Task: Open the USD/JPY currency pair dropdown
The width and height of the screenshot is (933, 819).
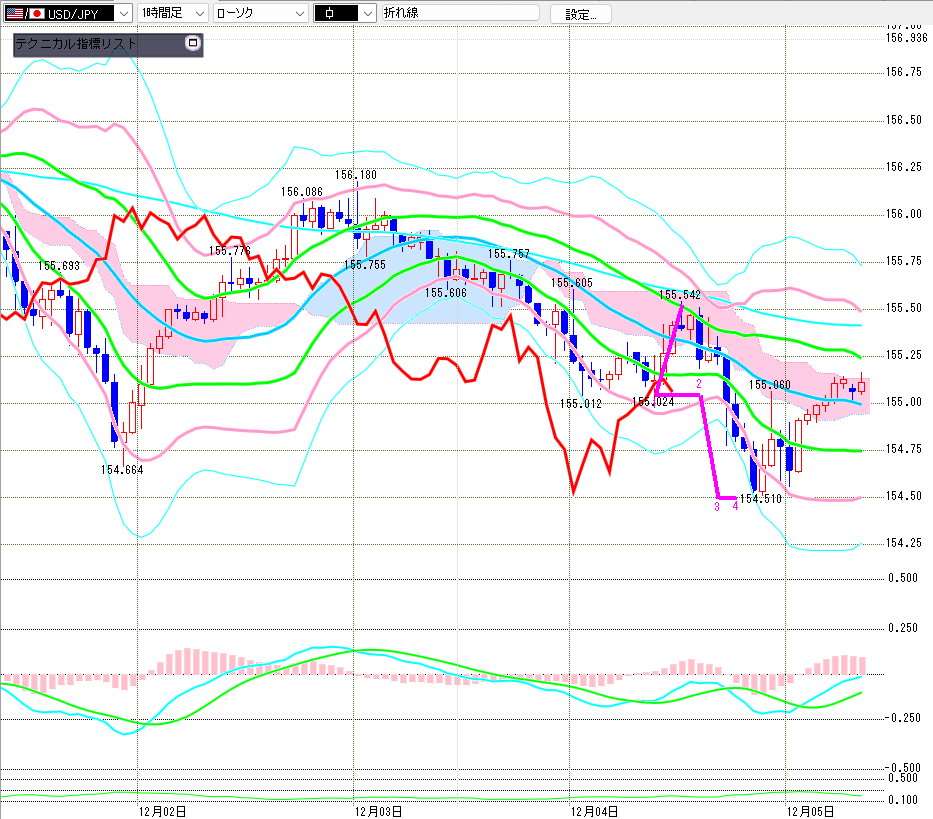Action: (x=123, y=13)
